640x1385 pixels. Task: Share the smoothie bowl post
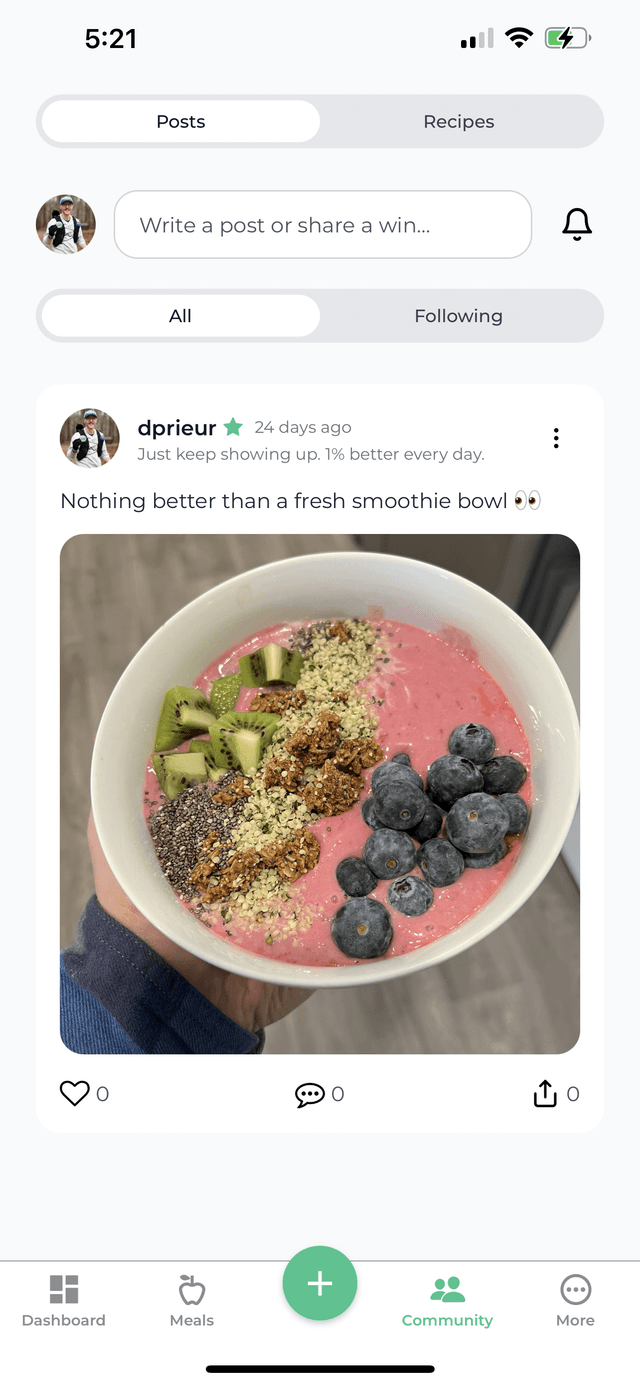coord(544,1094)
